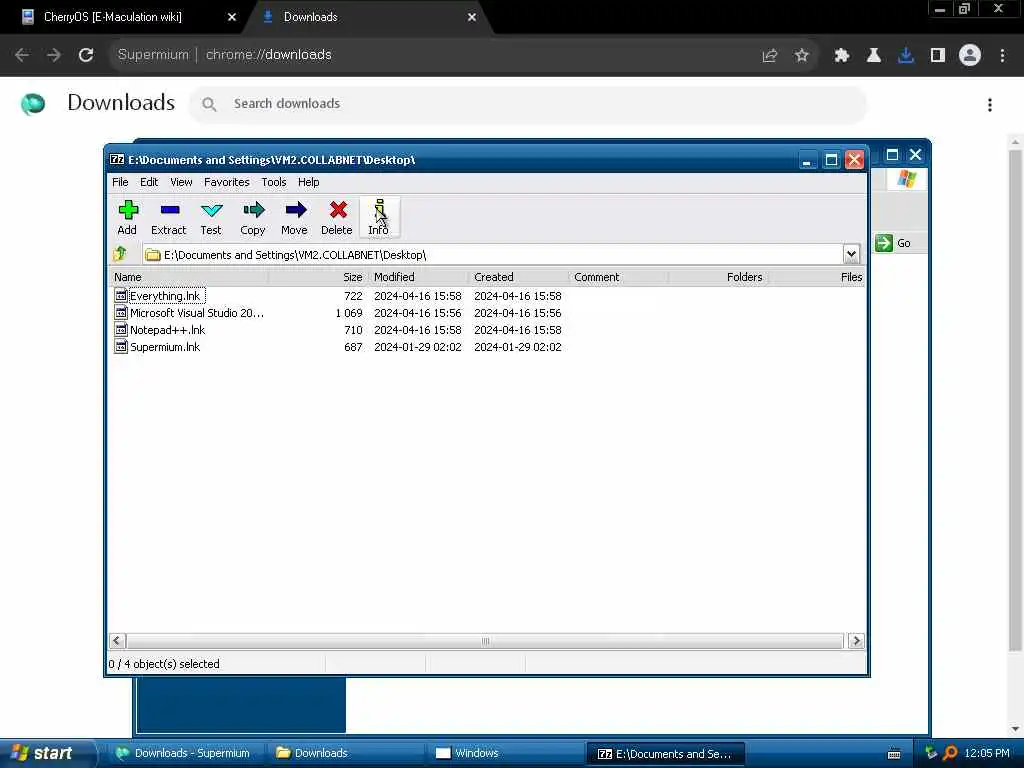
Task: Click the Go button in background window
Action: click(x=893, y=243)
